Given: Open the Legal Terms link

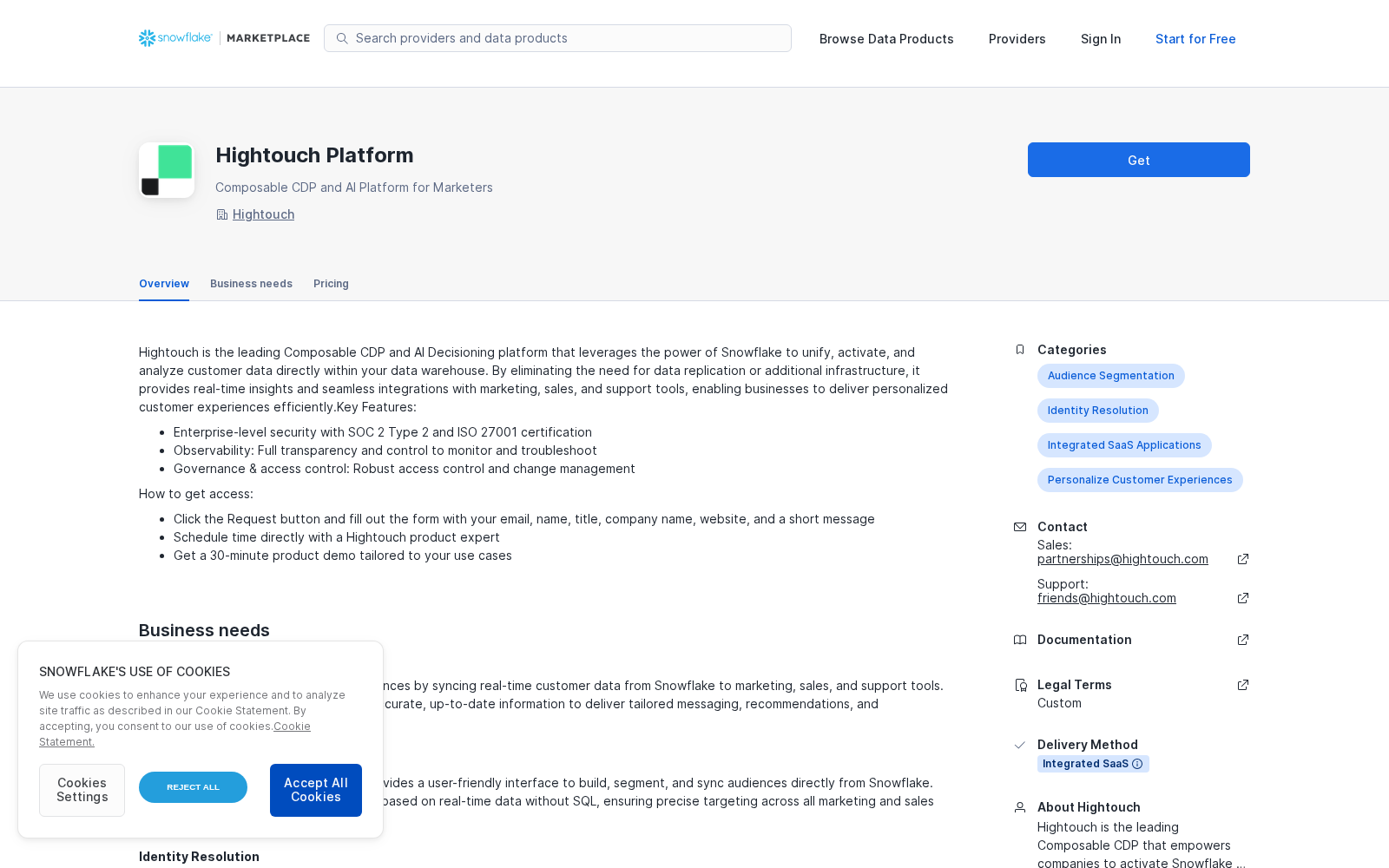Looking at the screenshot, I should click(1075, 685).
